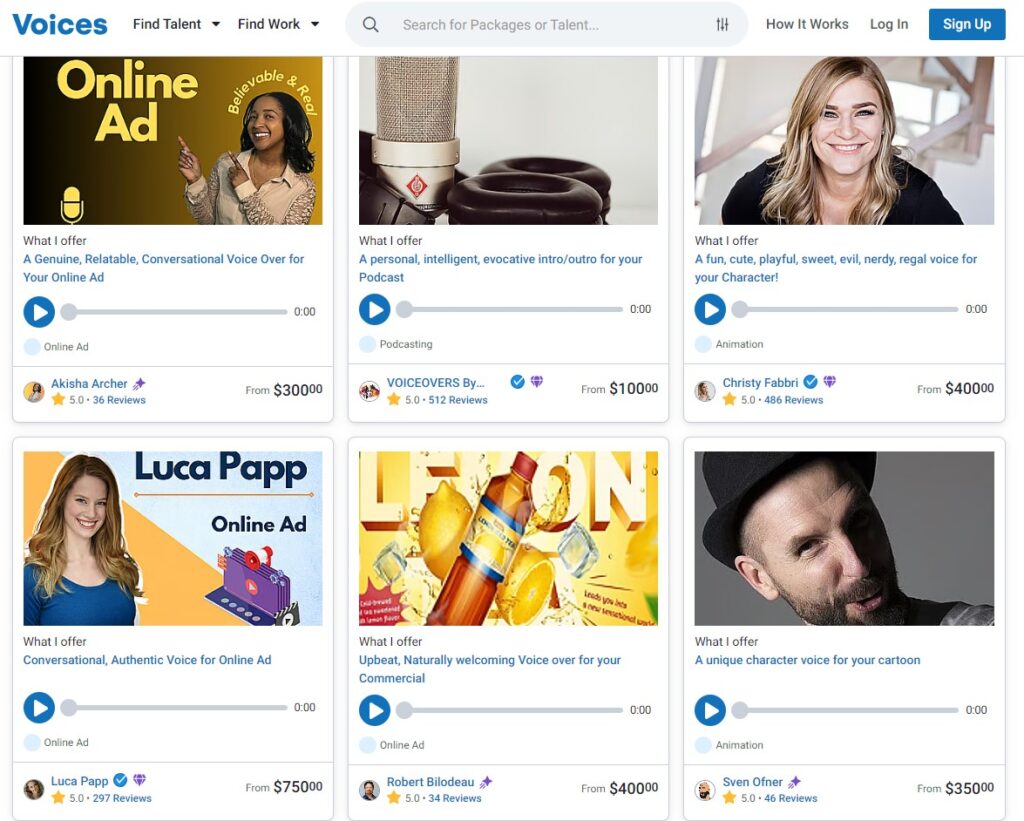This screenshot has width=1024, height=821.
Task: Expand the Find Talent dropdown
Action: (176, 24)
